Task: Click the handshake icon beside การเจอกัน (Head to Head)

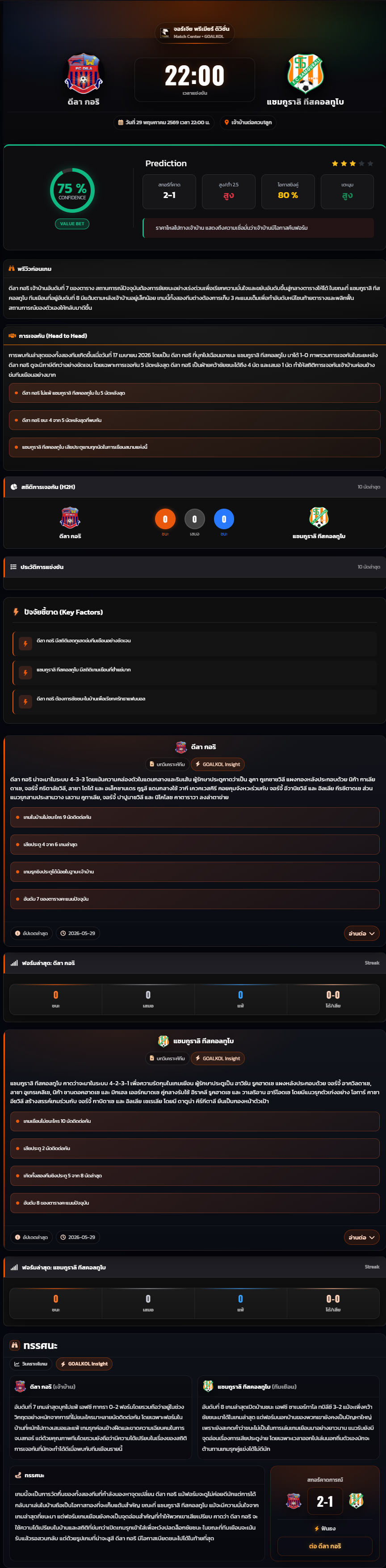Action: (12, 335)
